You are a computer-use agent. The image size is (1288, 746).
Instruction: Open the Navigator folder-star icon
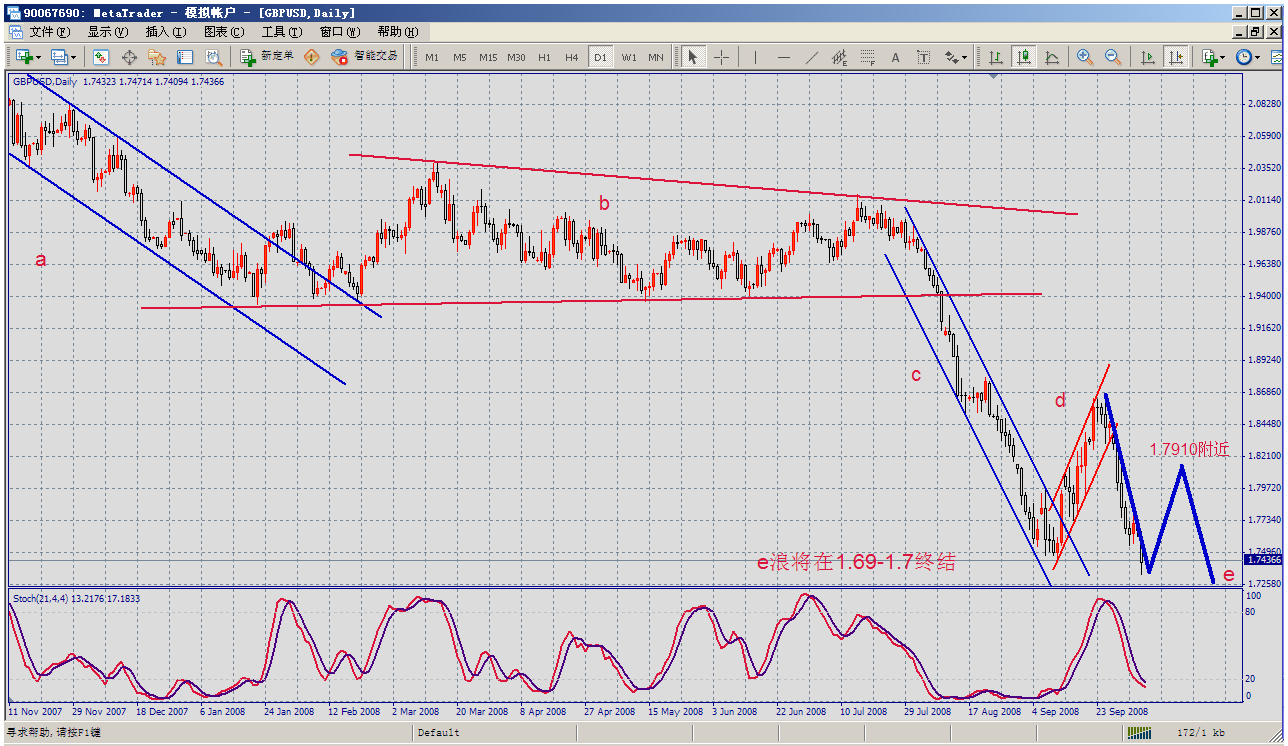(x=157, y=57)
